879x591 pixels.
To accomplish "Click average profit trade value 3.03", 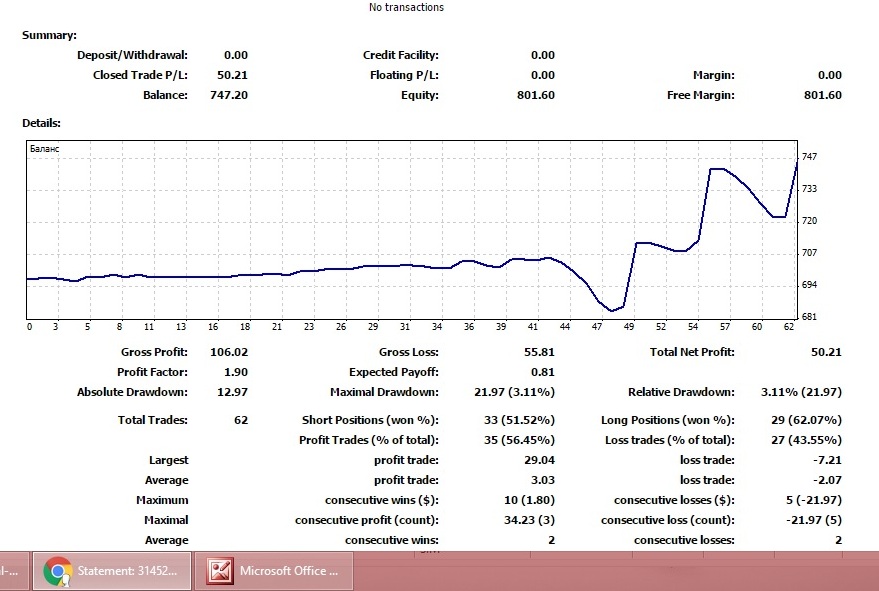I will 542,481.
